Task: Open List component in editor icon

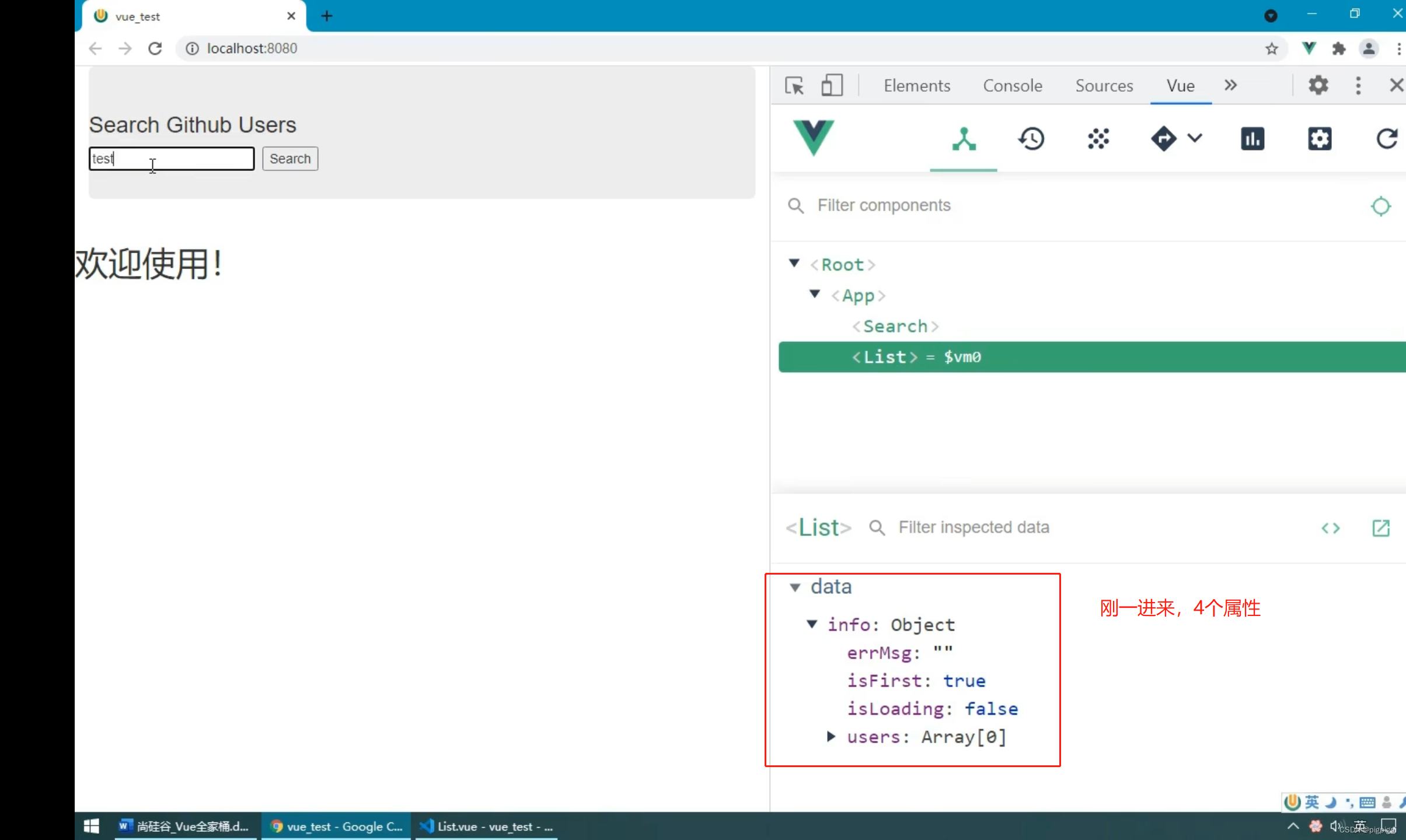Action: tap(1380, 528)
